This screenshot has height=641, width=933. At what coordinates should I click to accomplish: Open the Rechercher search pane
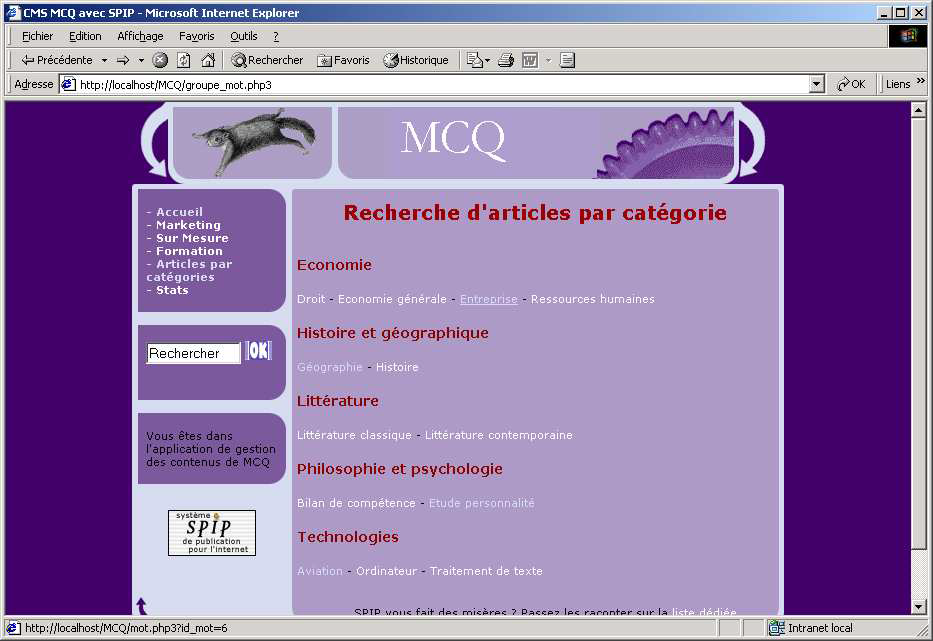267,60
